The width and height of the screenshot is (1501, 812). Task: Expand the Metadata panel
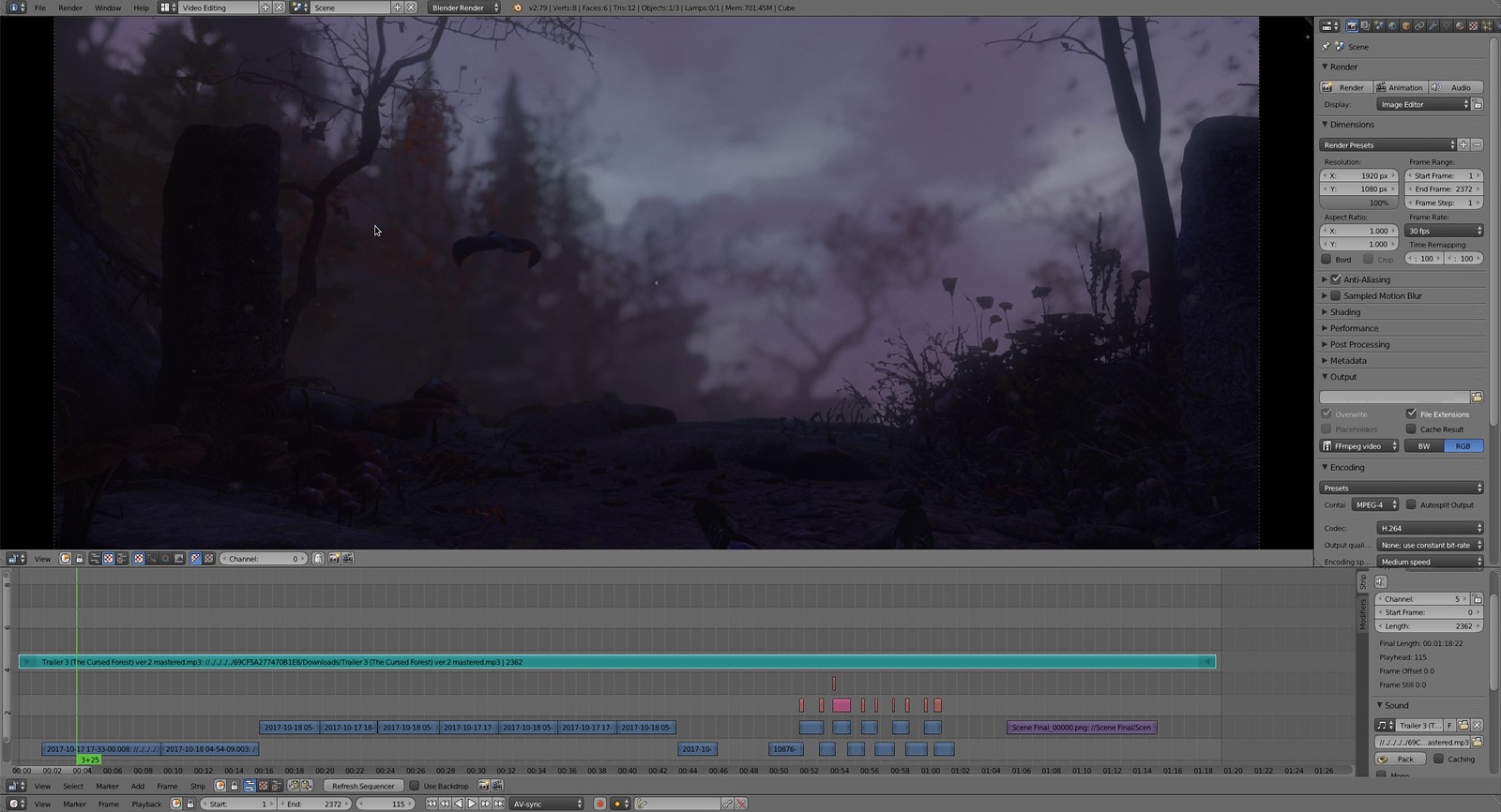click(1348, 360)
